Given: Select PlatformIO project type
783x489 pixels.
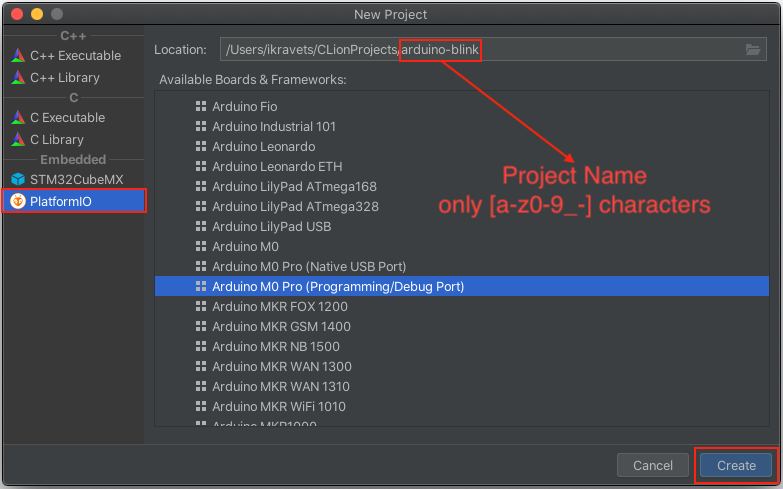Looking at the screenshot, I should click(x=74, y=201).
